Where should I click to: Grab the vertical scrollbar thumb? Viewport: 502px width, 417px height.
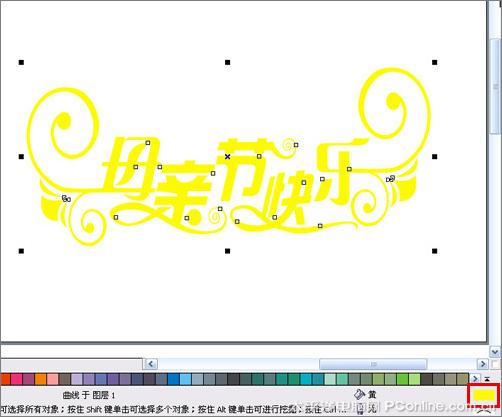coord(495,86)
